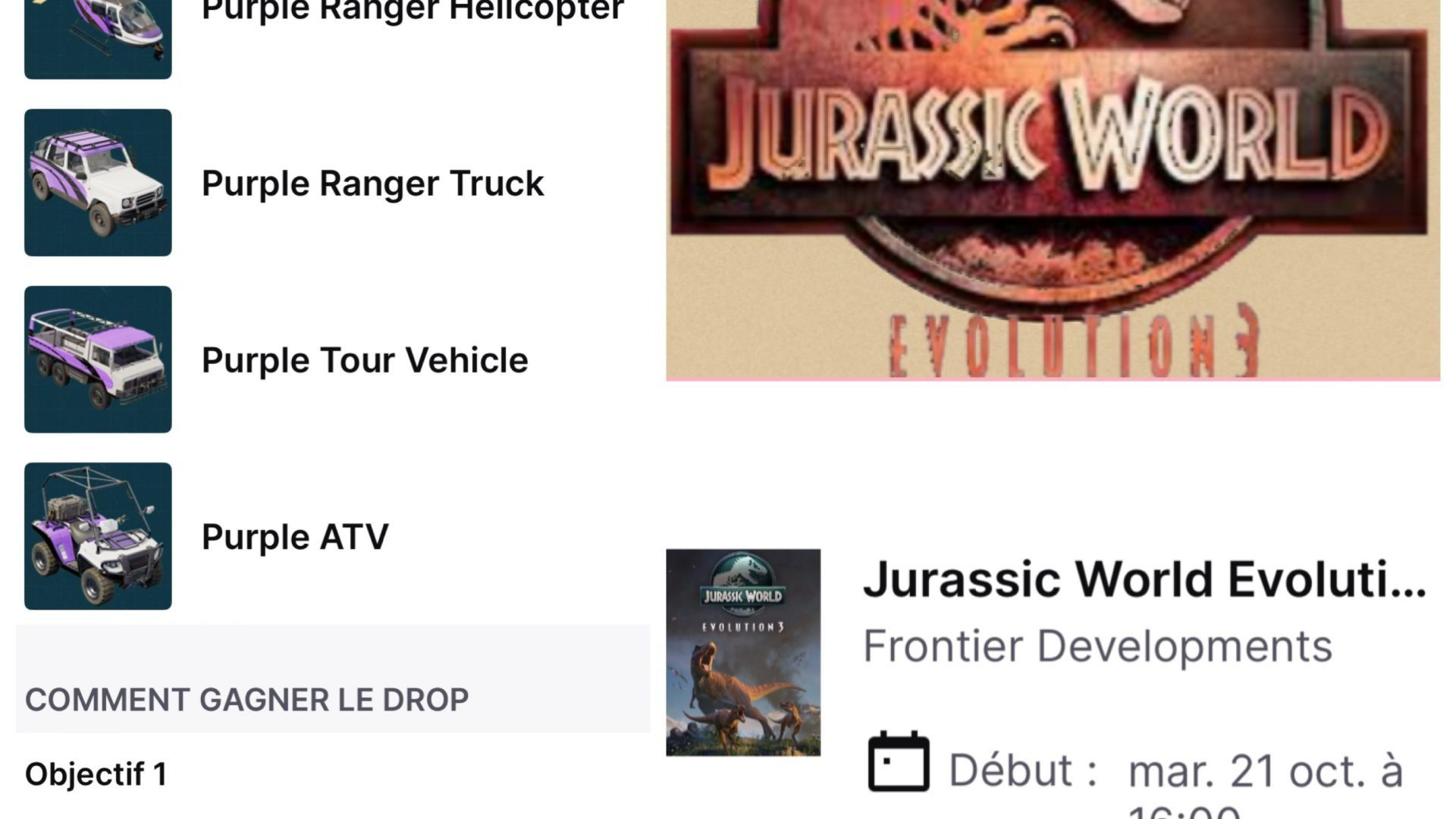Click the Purple ATV reward icon
1456x819 pixels.
coord(98,536)
